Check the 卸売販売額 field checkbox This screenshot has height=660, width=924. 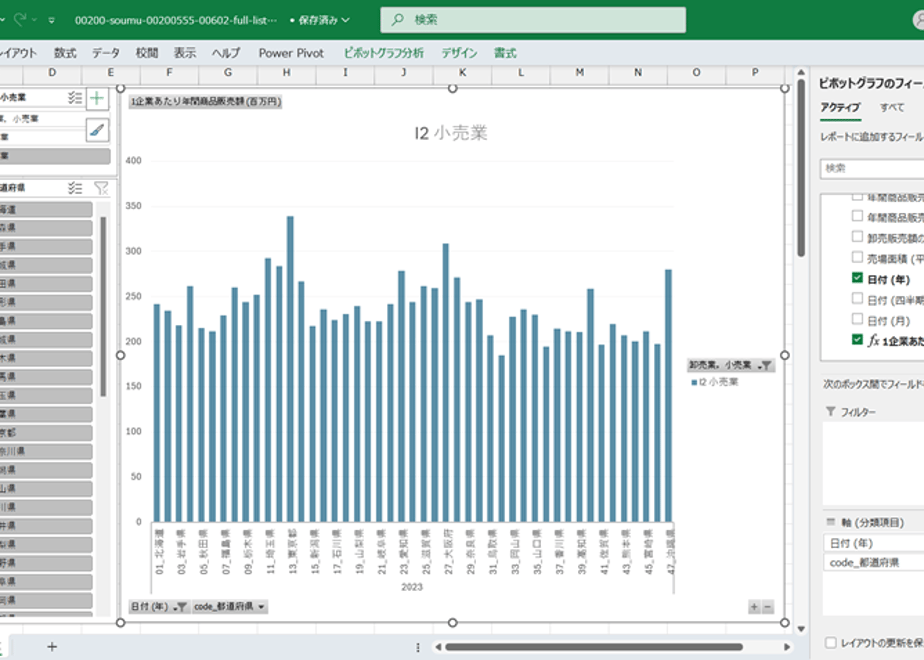pos(857,236)
